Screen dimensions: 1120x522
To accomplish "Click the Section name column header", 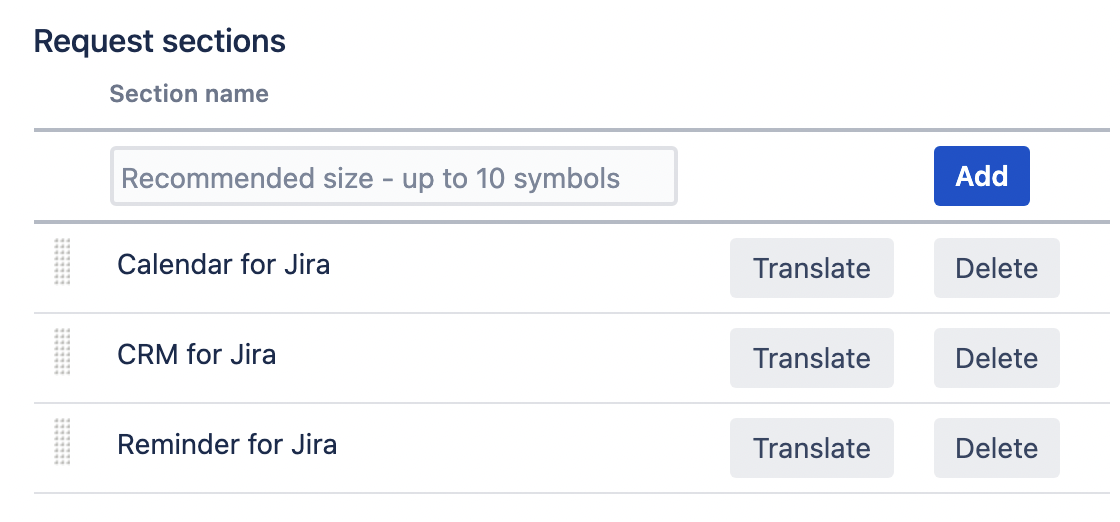I will coord(189,94).
